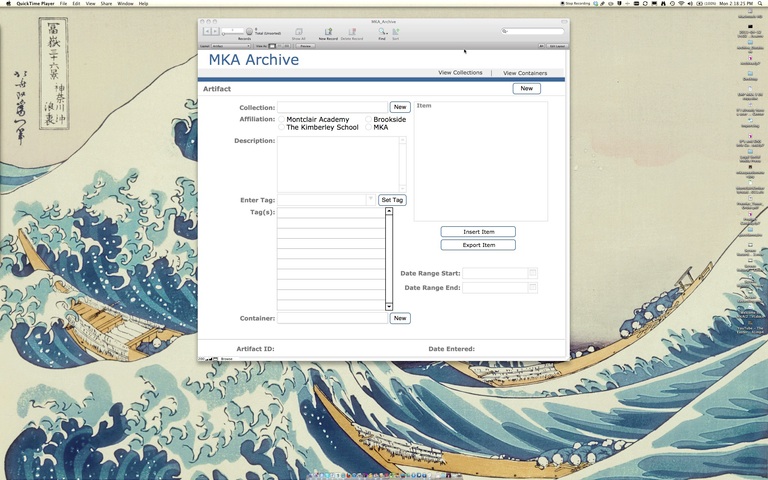Click the found-set pie chart icon

click(249, 32)
